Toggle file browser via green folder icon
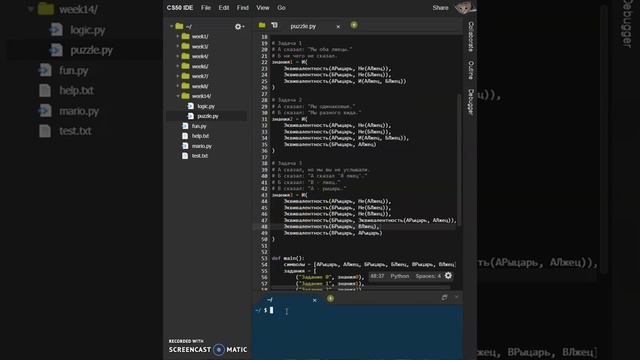The height and width of the screenshot is (360, 640). (262, 25)
